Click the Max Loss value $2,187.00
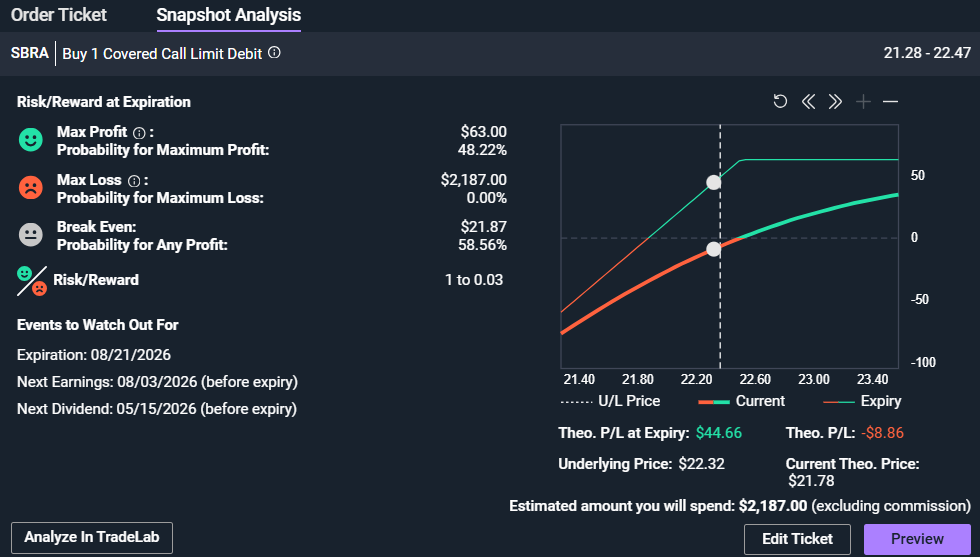 coord(474,180)
